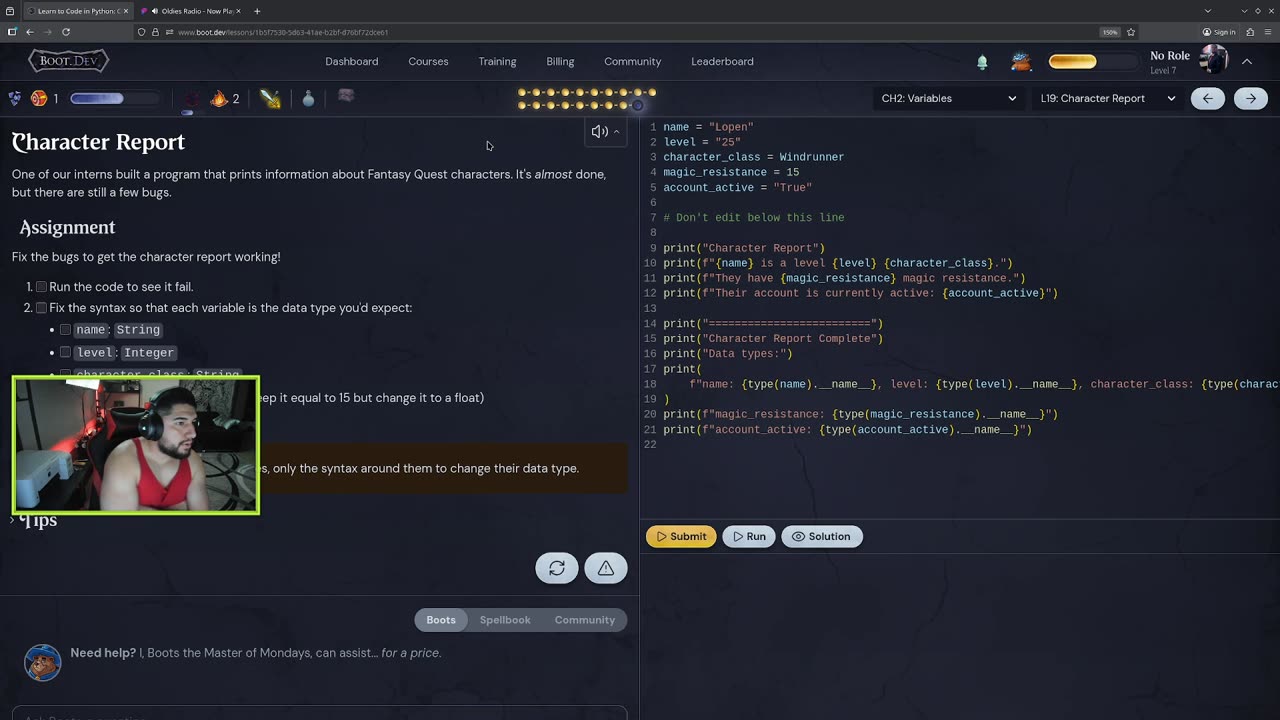Toggle the lesson audio speaker
The height and width of the screenshot is (720, 1280).
click(x=599, y=132)
